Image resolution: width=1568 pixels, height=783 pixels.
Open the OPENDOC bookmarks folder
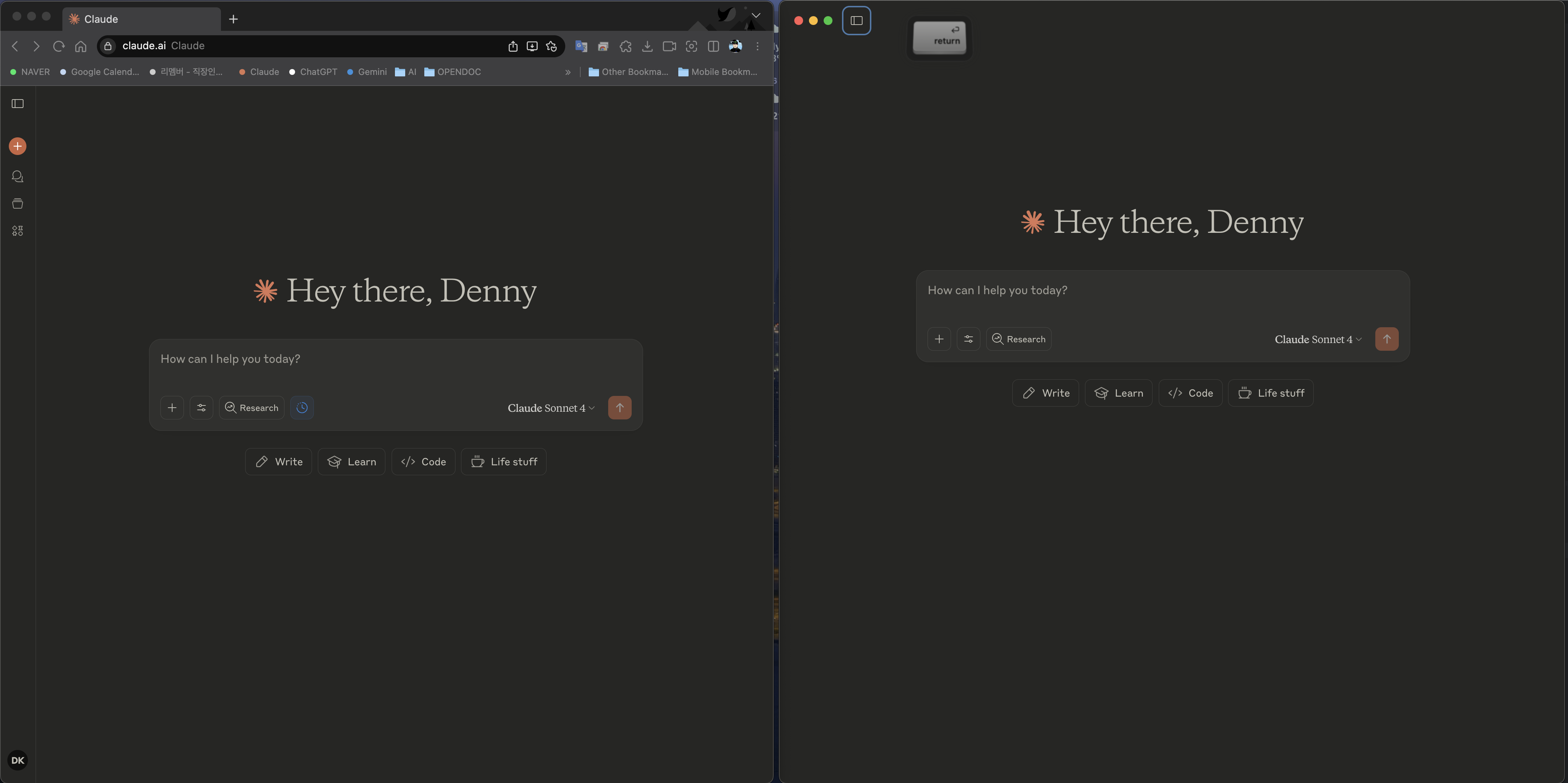coord(452,72)
